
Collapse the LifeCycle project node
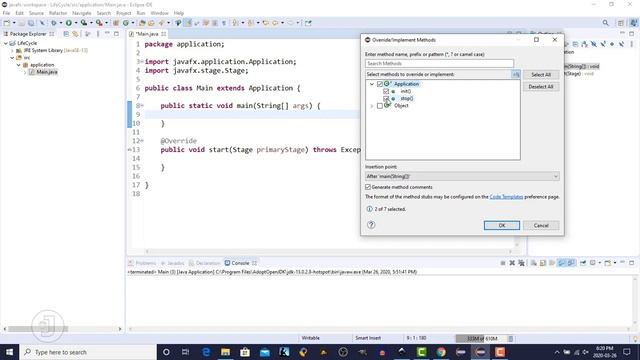pos(6,43)
